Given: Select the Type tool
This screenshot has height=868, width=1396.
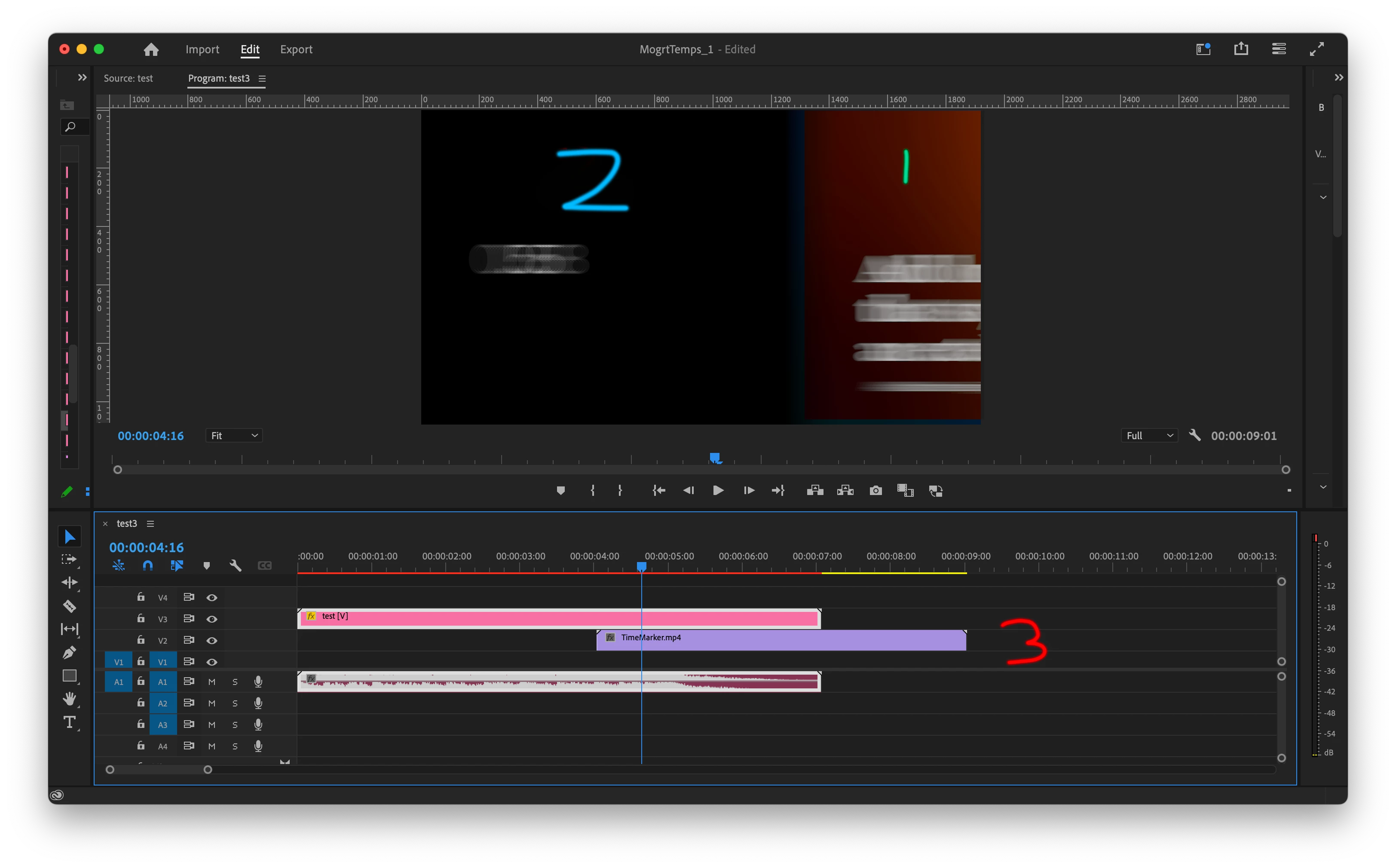Looking at the screenshot, I should point(70,722).
